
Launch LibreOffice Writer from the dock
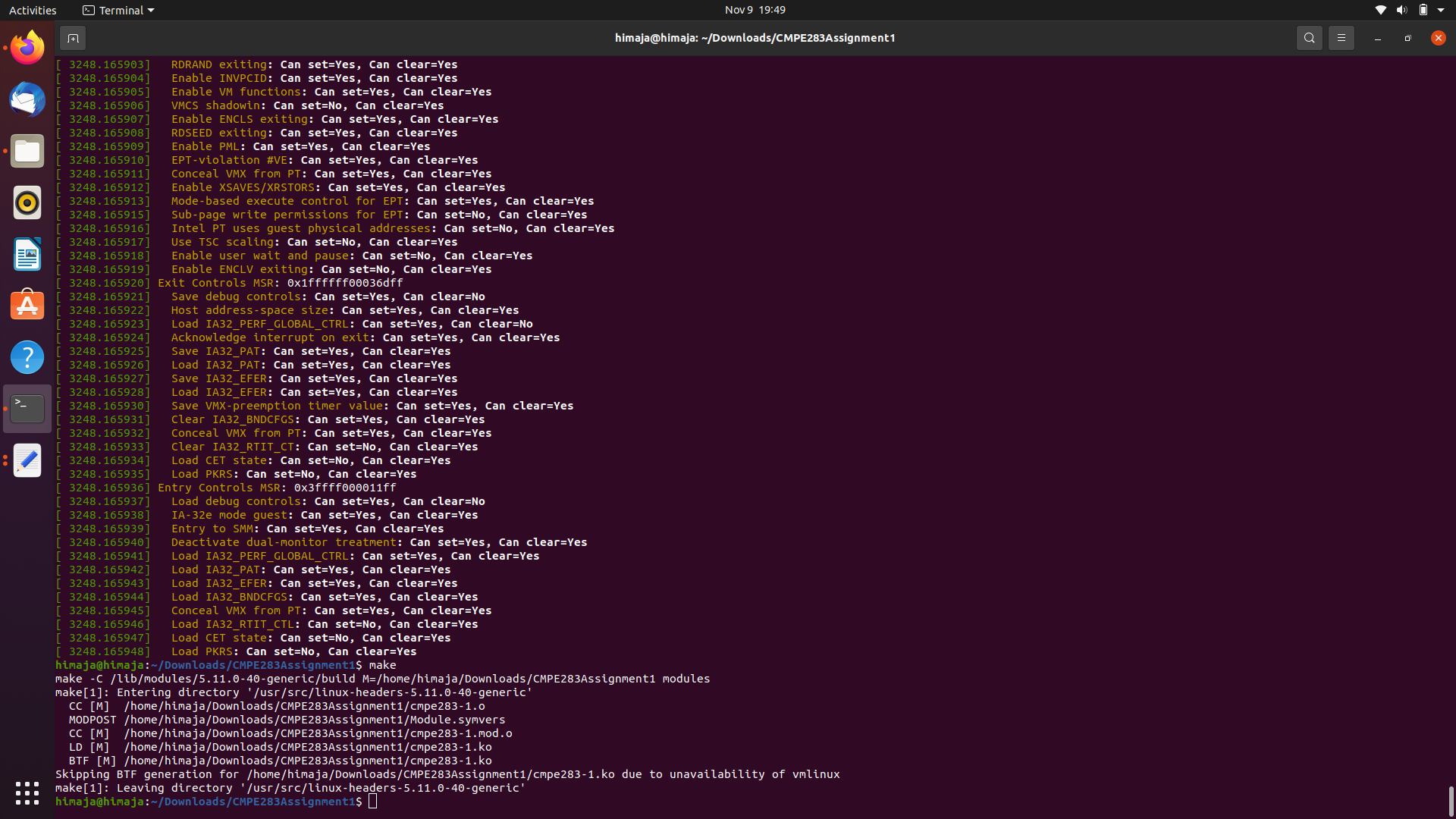[x=27, y=254]
